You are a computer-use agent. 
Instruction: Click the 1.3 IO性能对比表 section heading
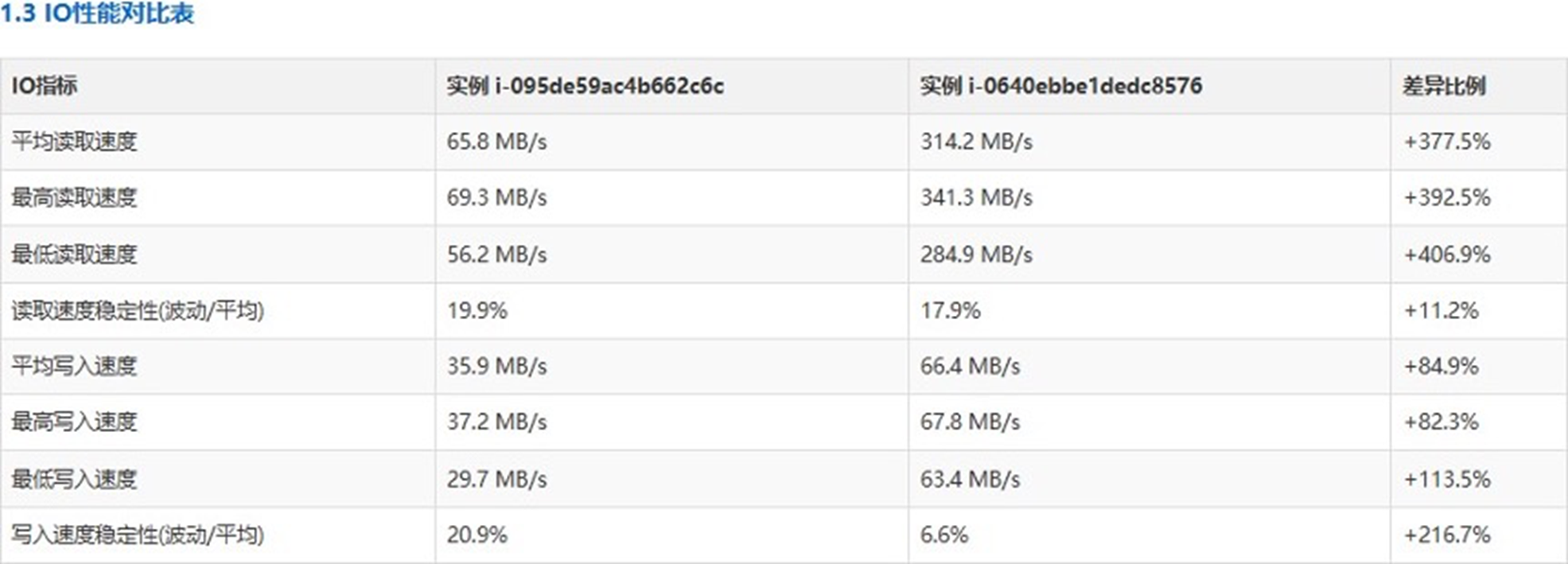[97, 14]
